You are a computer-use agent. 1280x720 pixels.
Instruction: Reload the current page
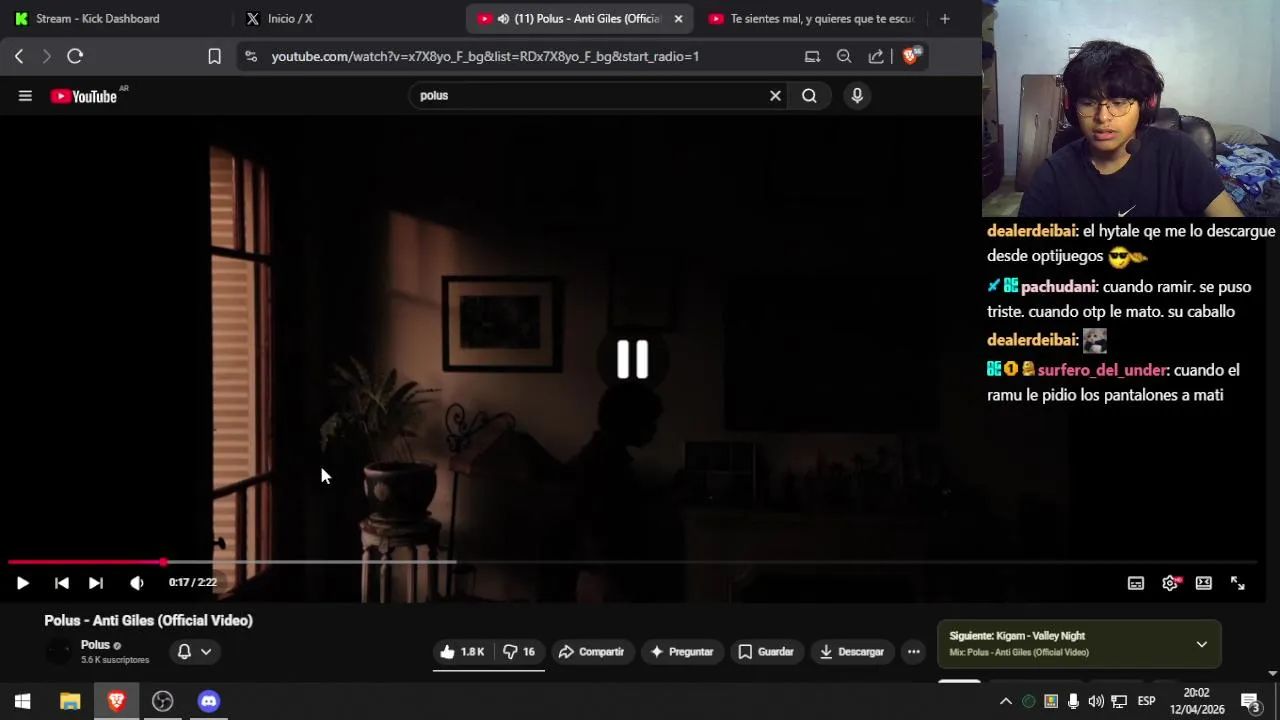(75, 57)
